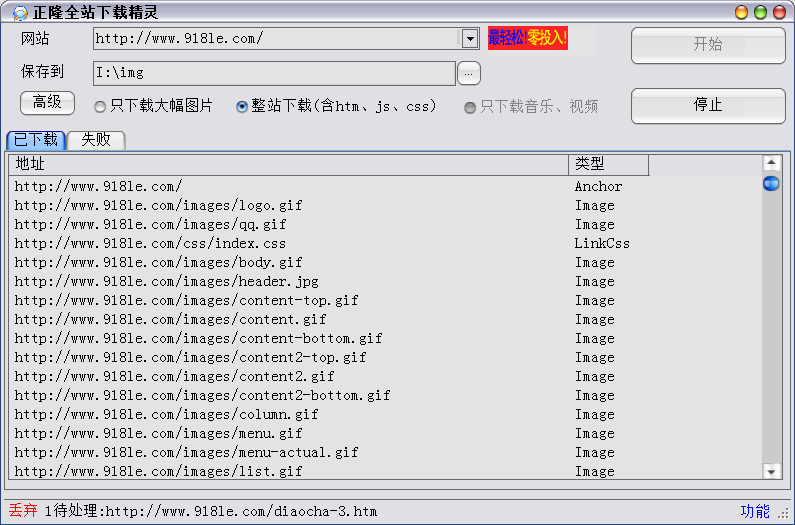
Task: Click the resize grip in bottom corner
Action: coord(784,512)
